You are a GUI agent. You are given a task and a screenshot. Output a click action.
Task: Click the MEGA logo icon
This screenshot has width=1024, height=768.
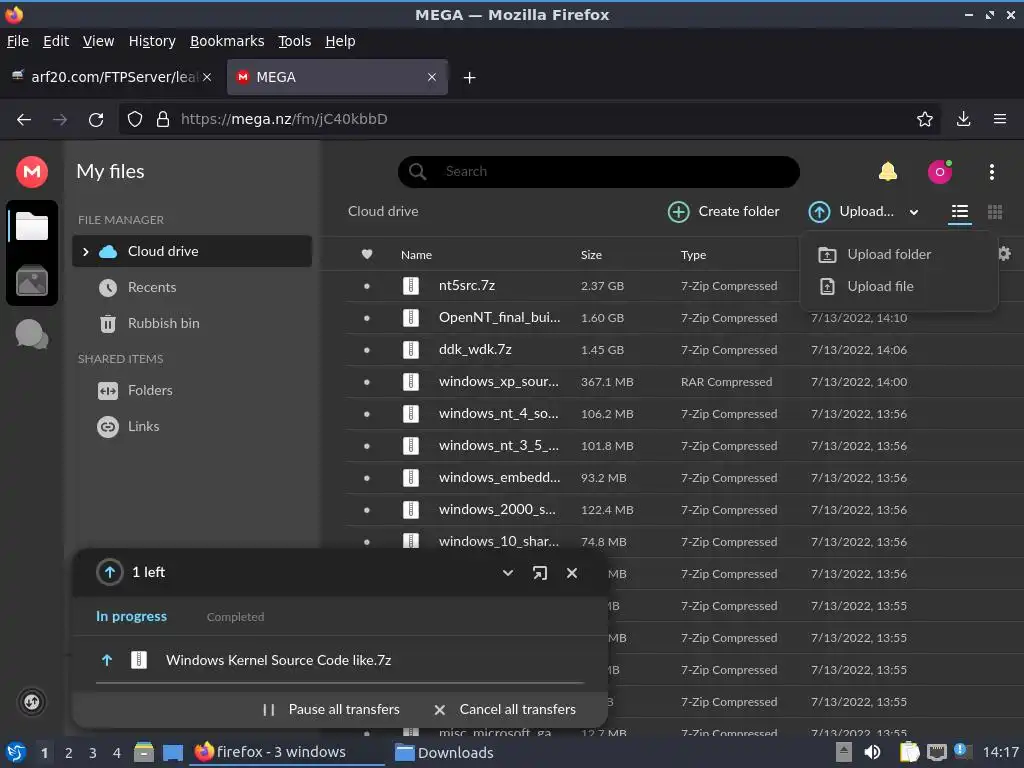[31, 172]
